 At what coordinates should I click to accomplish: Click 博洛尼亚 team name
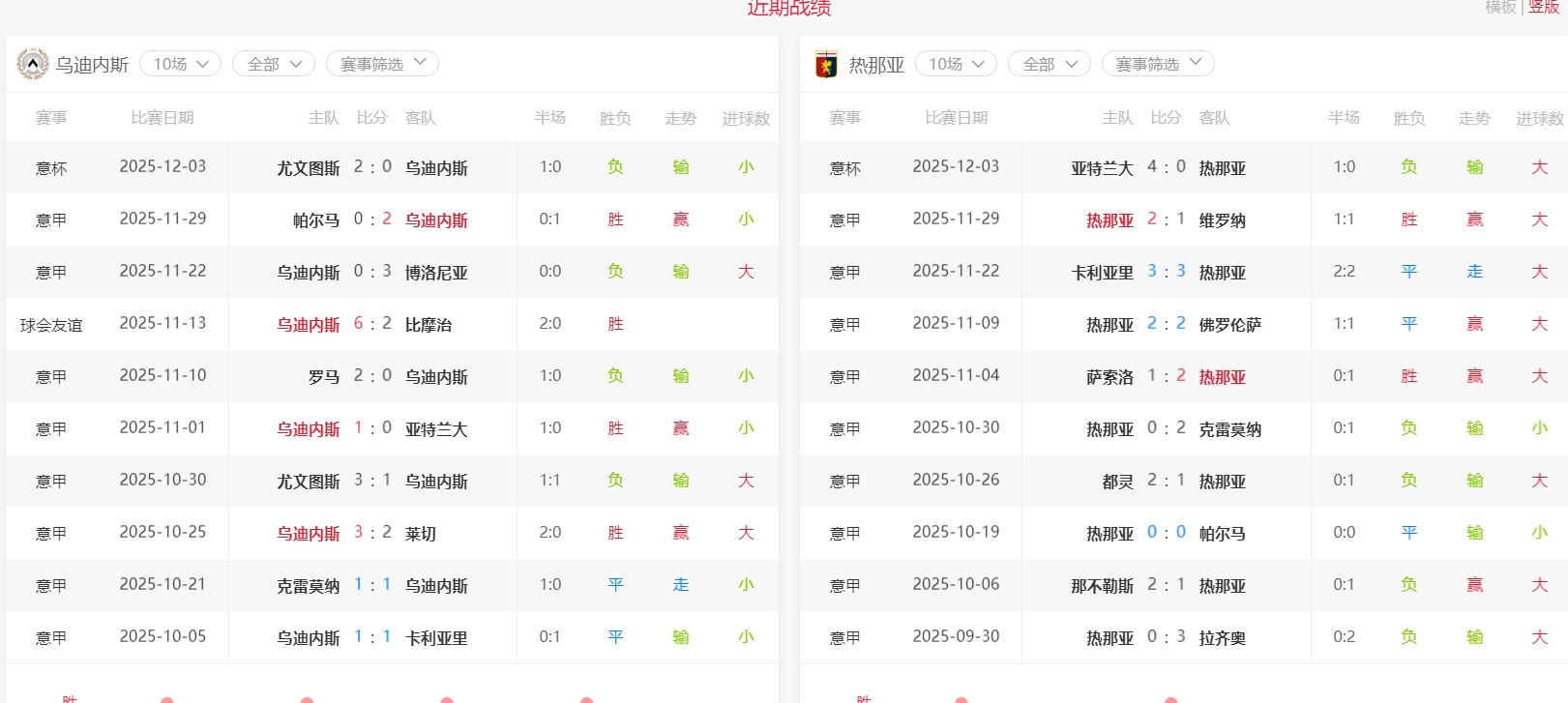[436, 273]
